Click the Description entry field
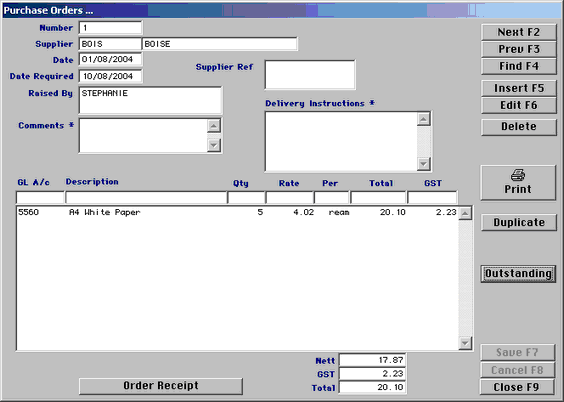The width and height of the screenshot is (564, 402). coord(146,197)
